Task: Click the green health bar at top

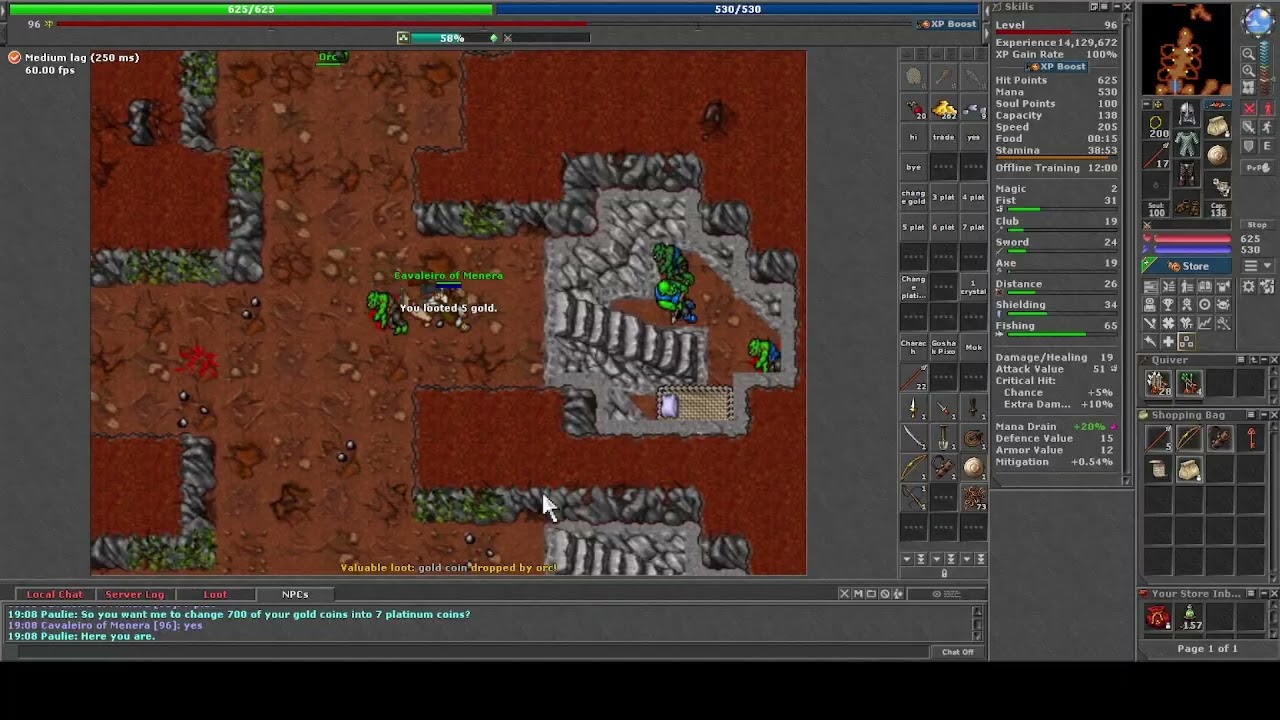Action: [251, 9]
